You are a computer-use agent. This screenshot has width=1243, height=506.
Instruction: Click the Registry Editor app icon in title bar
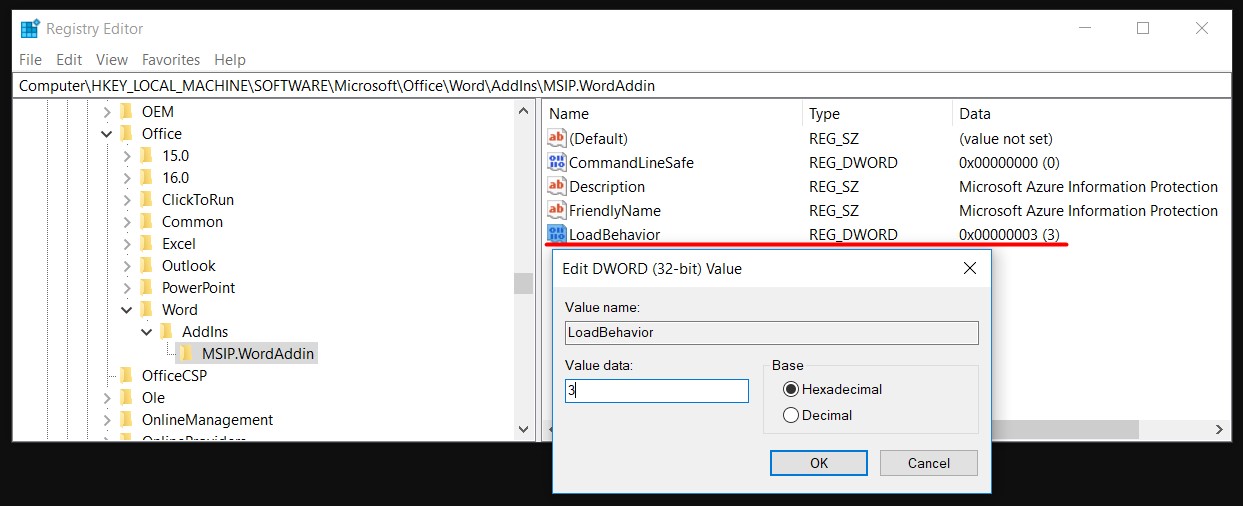[30, 29]
